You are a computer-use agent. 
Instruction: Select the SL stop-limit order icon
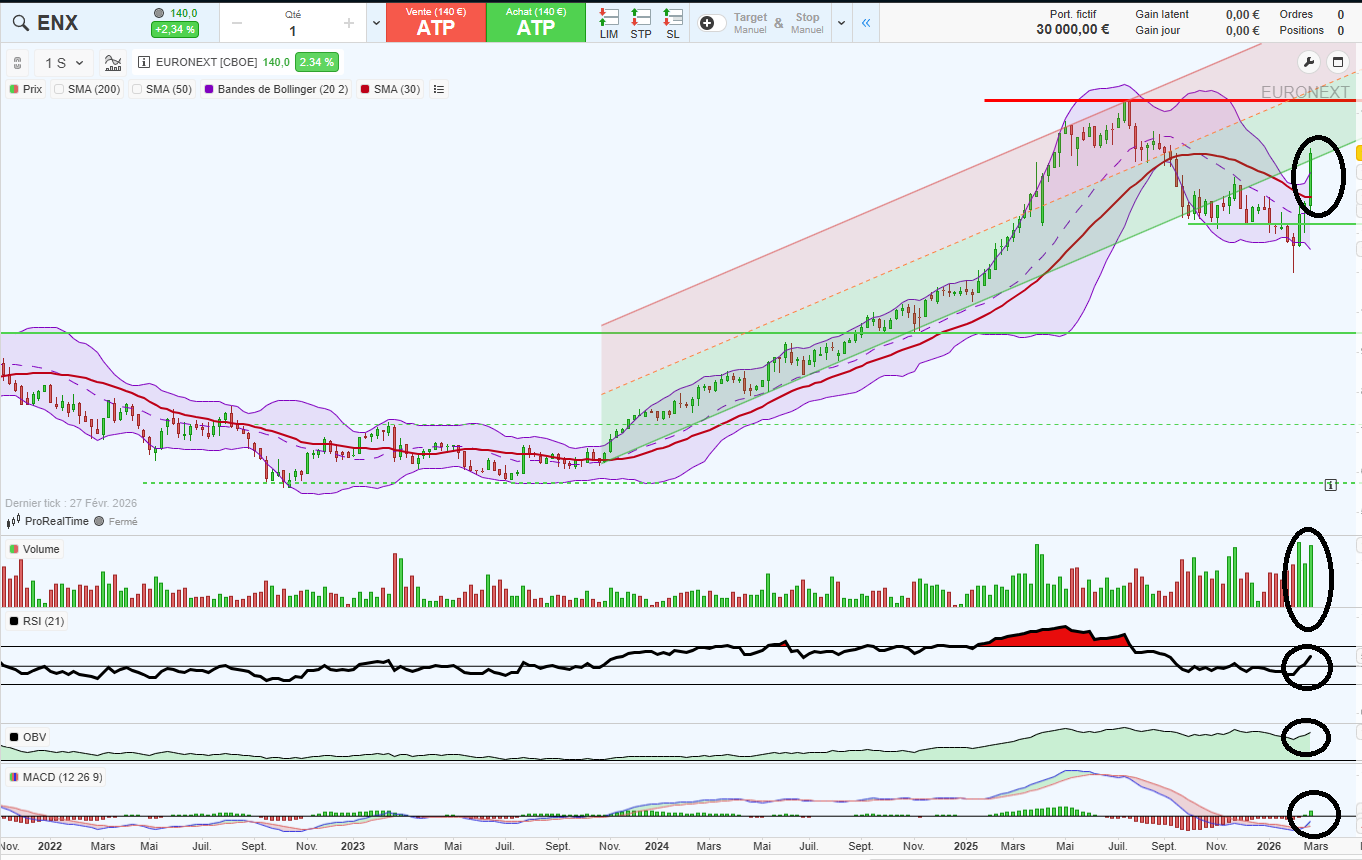pos(673,22)
